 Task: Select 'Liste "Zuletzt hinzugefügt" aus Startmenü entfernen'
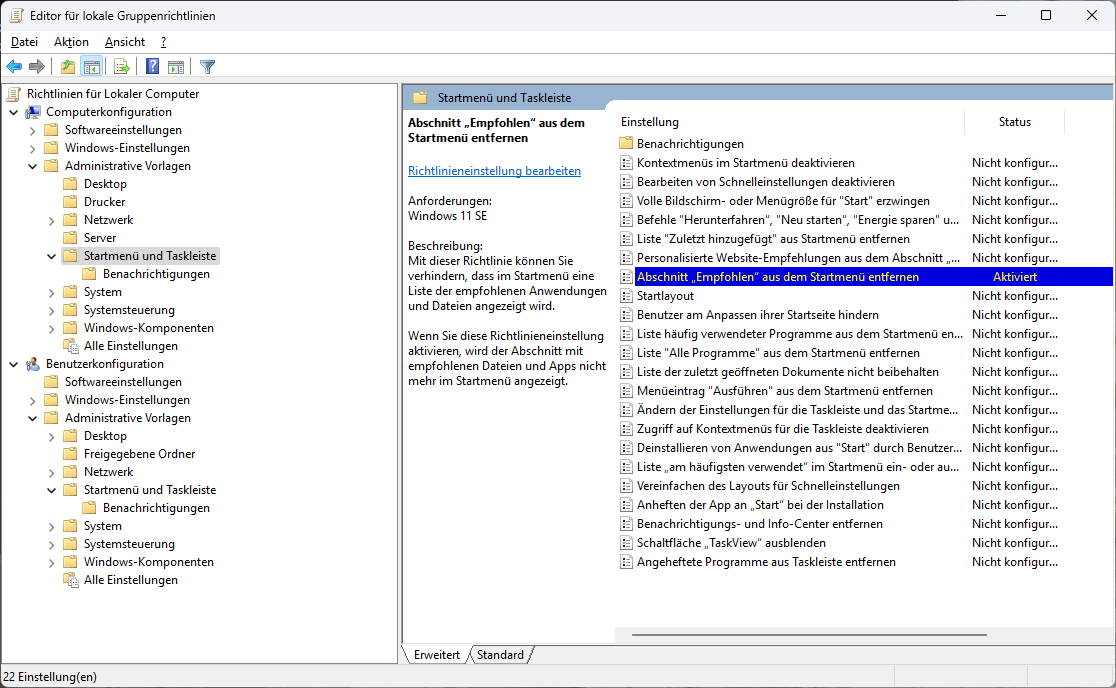click(x=773, y=239)
